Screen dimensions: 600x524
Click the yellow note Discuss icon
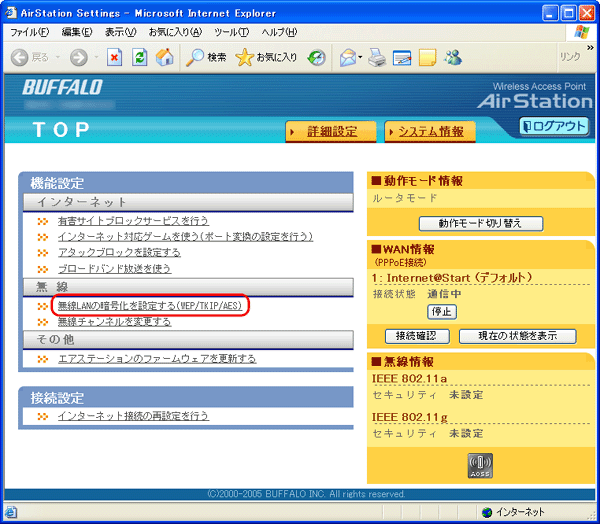pyautogui.click(x=427, y=58)
